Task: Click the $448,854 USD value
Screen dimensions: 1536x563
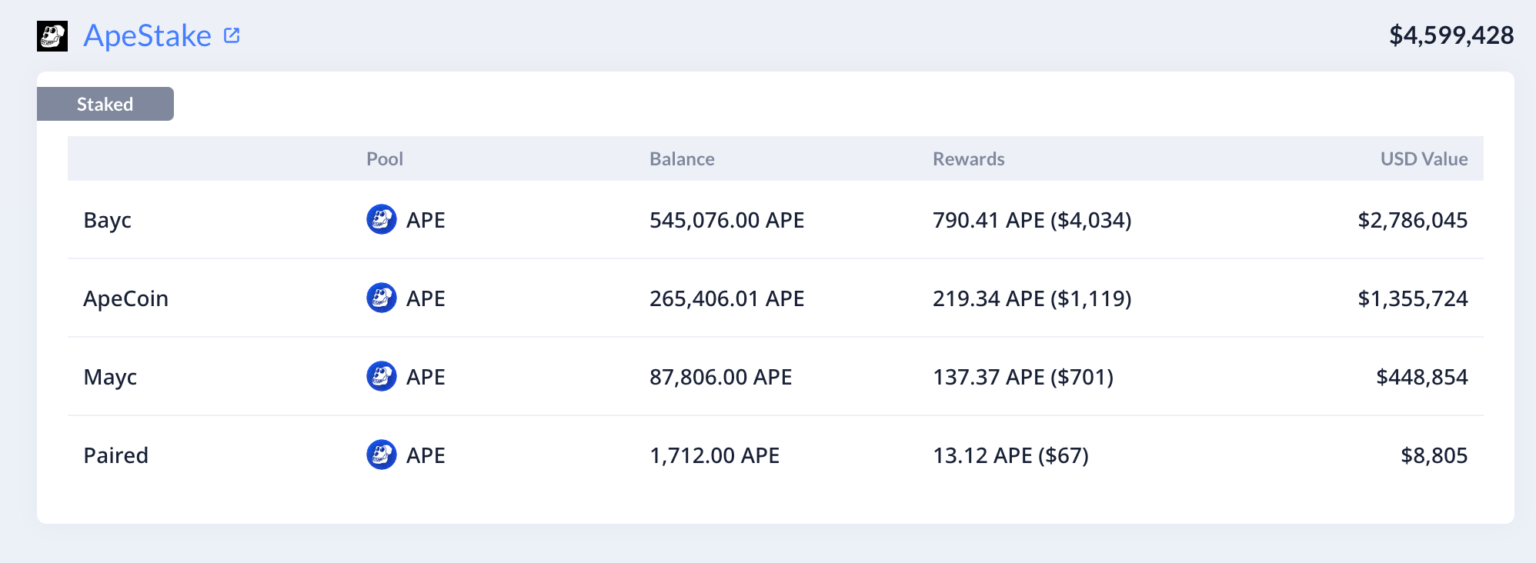Action: [x=1421, y=377]
